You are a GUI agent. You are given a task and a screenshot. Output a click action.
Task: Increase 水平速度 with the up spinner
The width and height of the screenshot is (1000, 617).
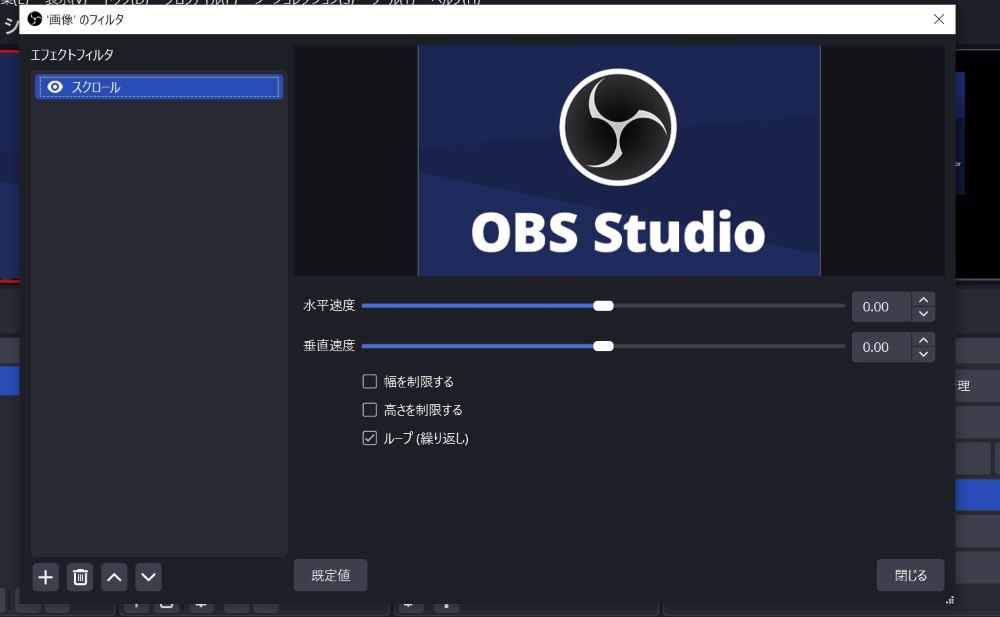point(923,300)
